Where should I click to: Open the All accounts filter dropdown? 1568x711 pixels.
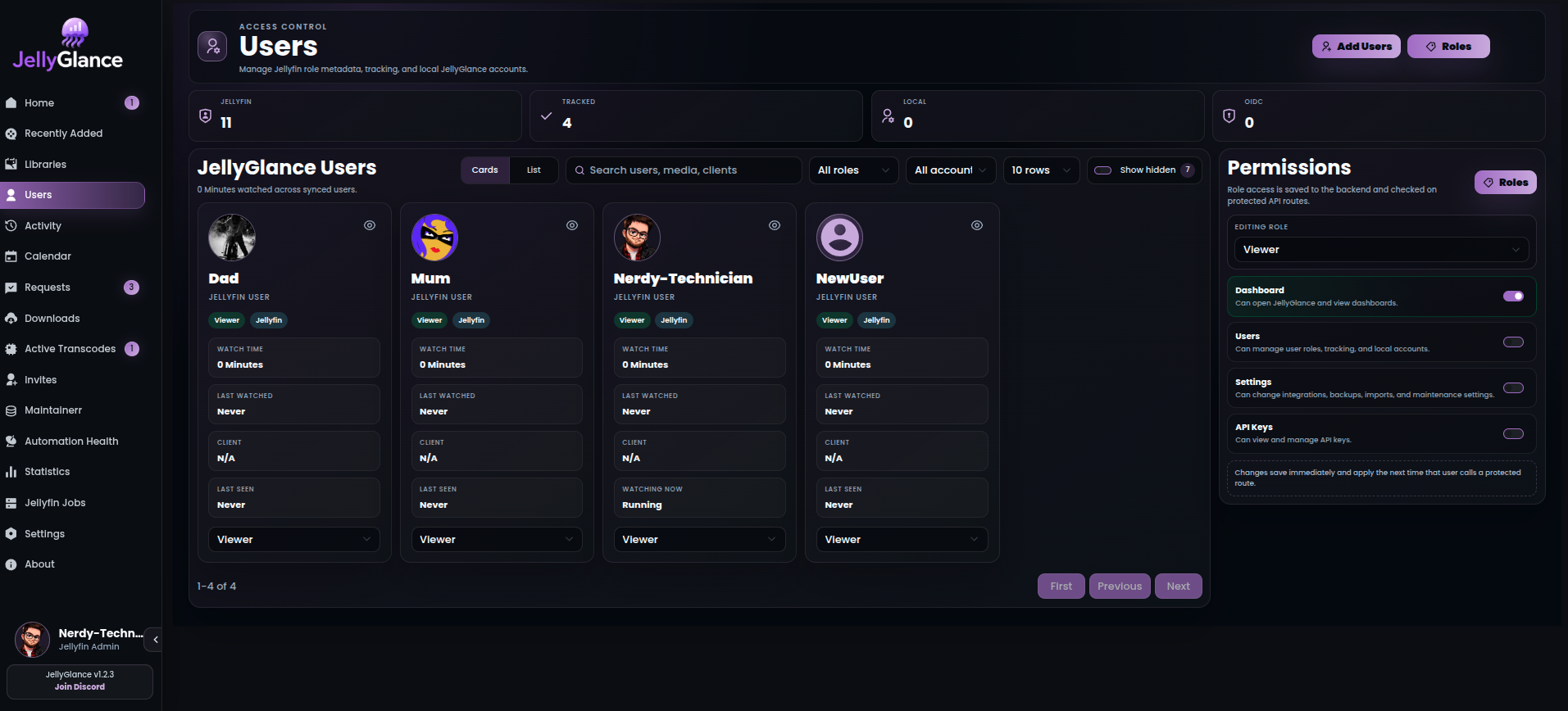click(x=951, y=170)
